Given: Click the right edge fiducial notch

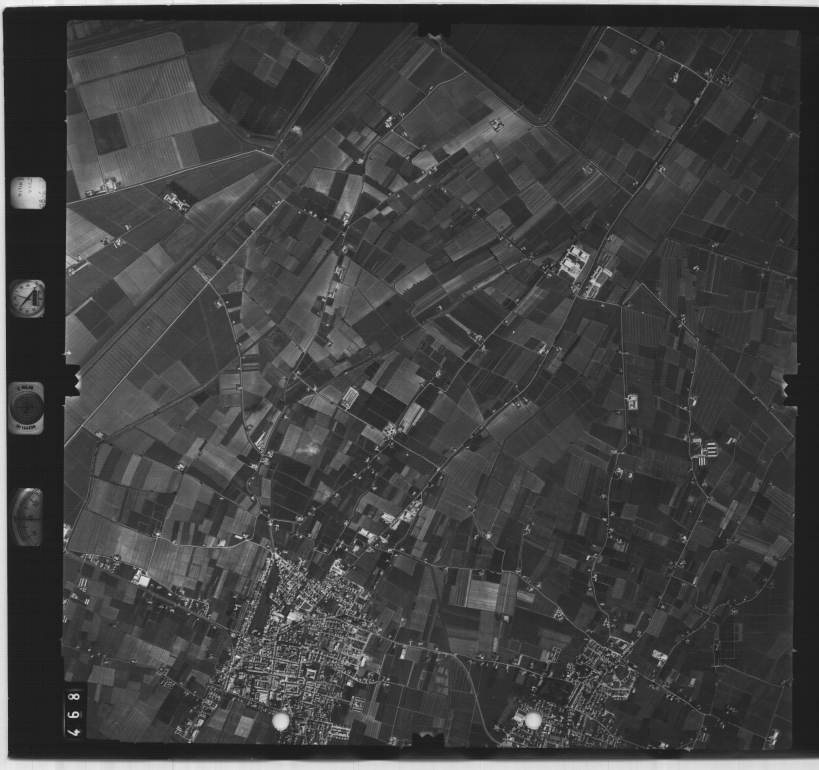Looking at the screenshot, I should [791, 388].
